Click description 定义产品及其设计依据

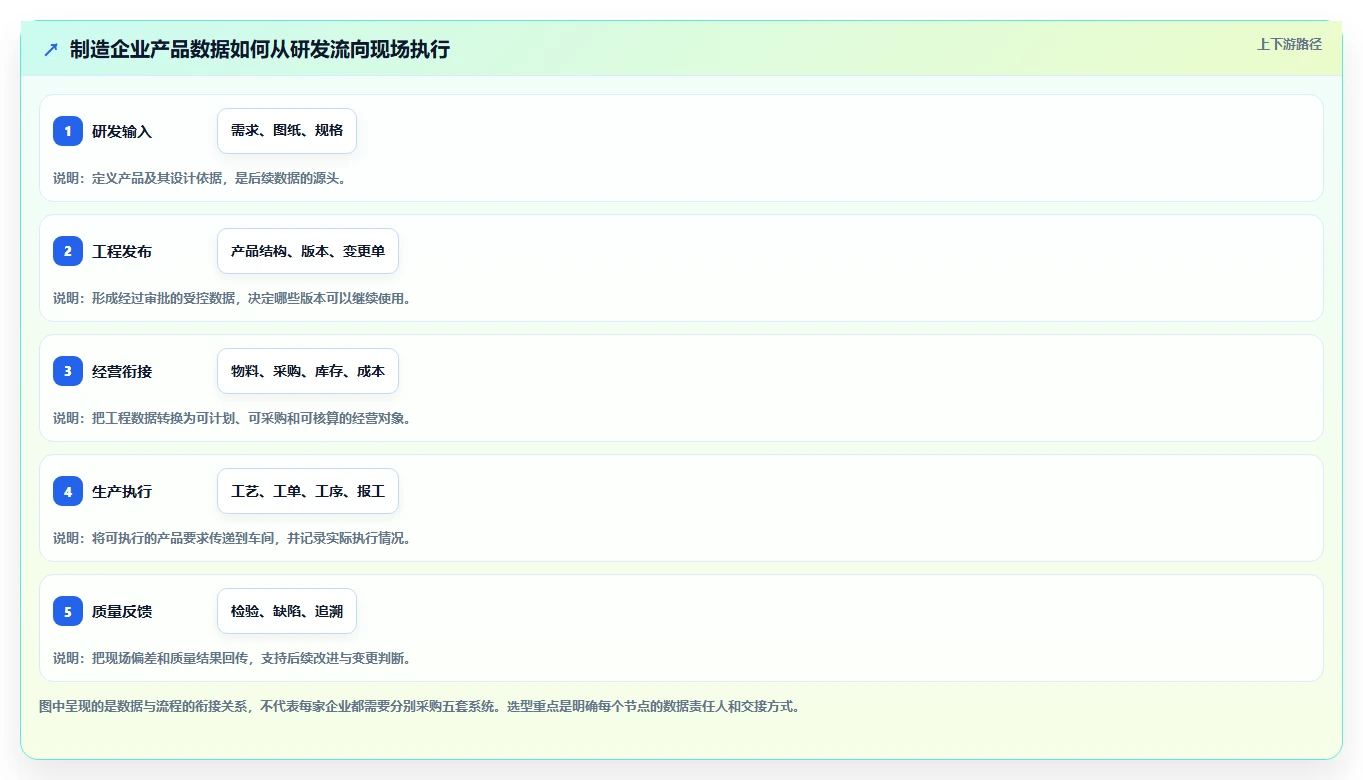(157, 178)
